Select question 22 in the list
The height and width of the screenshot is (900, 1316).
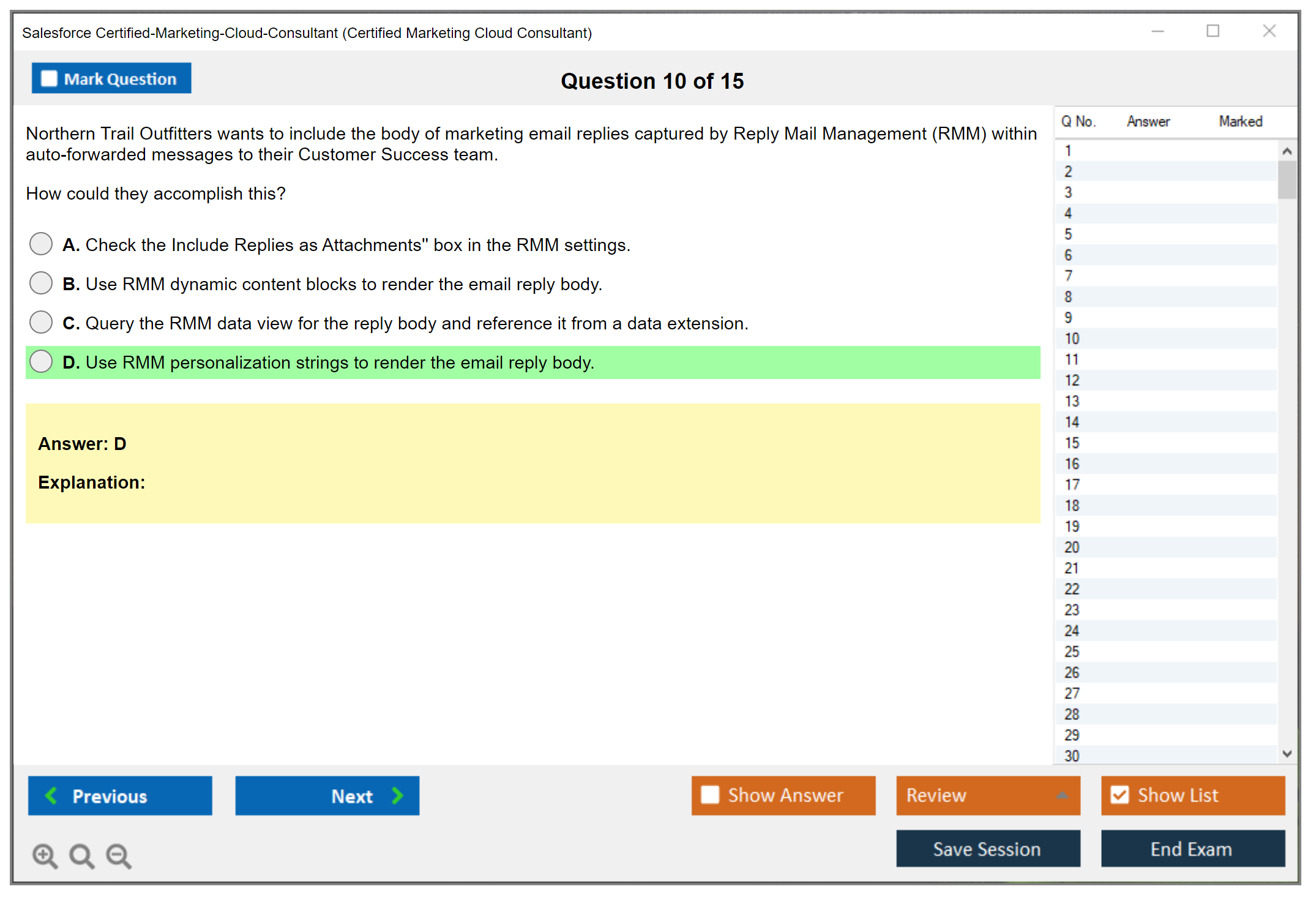[1072, 589]
